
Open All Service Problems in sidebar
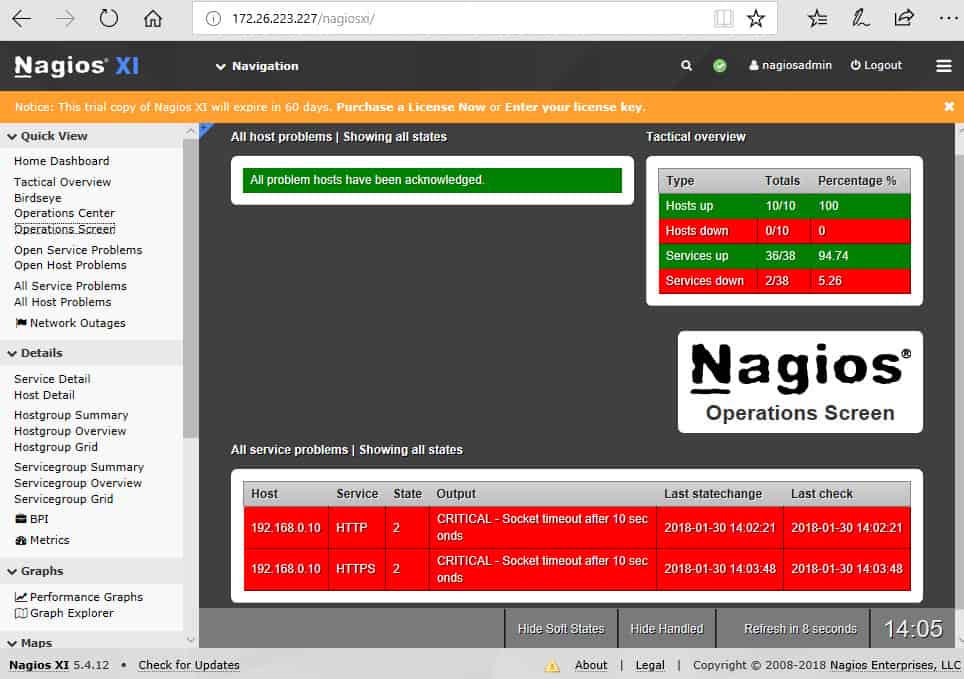tap(70, 286)
